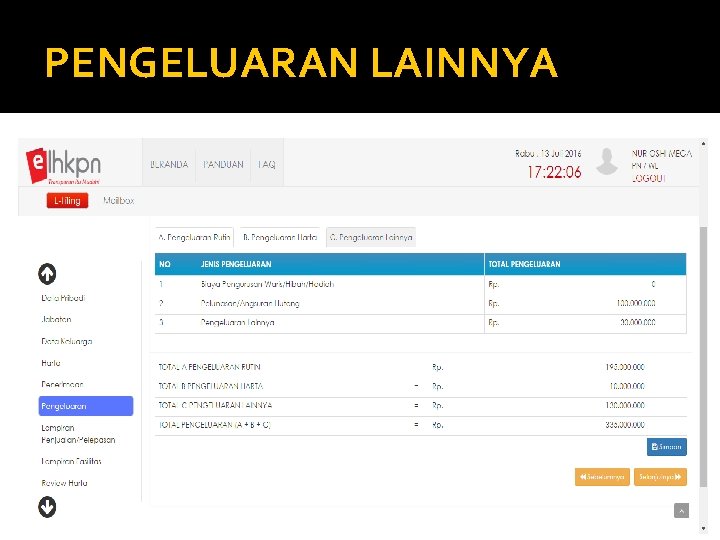This screenshot has width=720, height=540.
Task: Open Data Keluarga in sidebar
Action: [x=67, y=341]
